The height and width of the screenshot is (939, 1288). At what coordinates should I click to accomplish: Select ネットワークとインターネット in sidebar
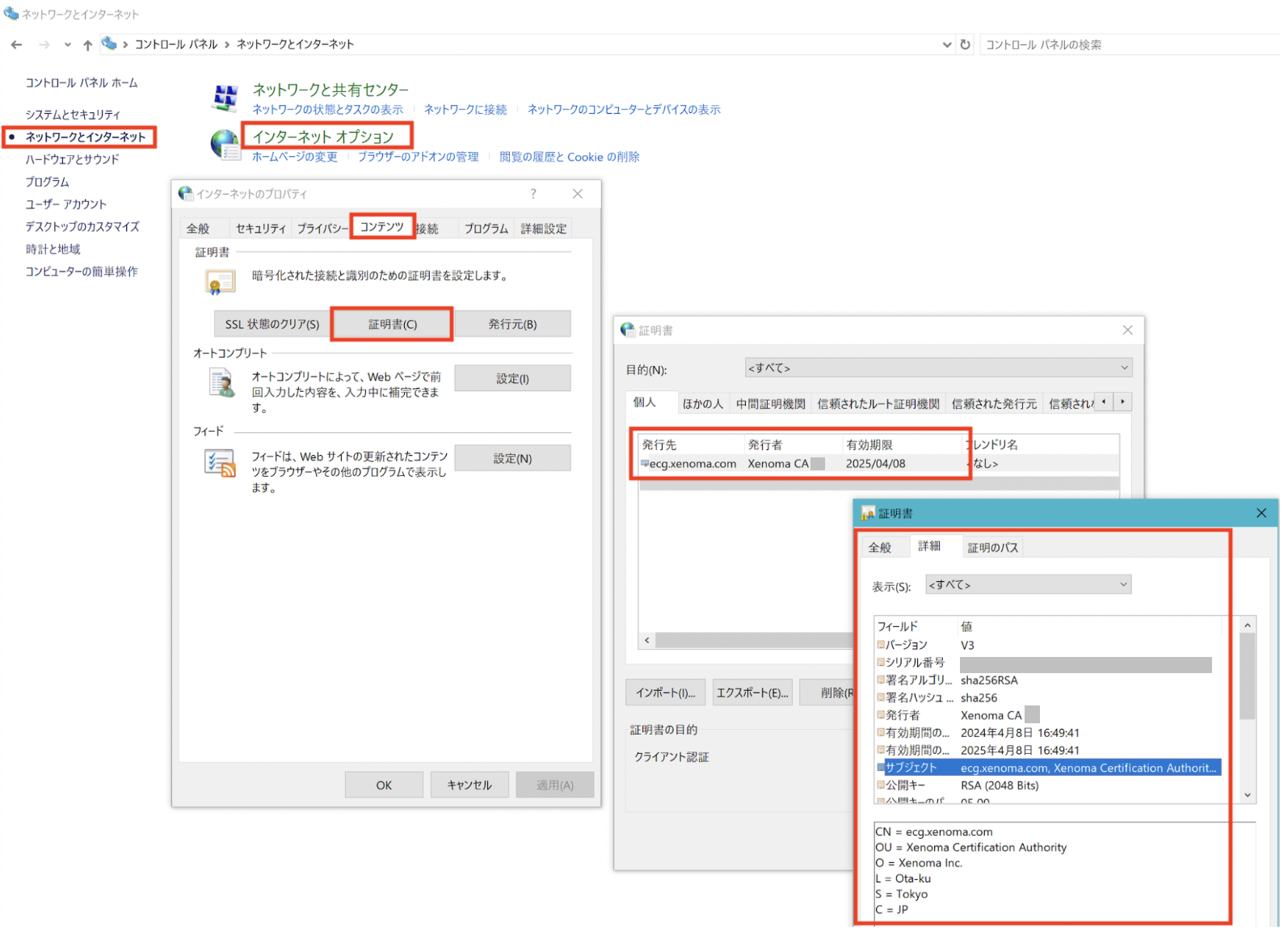coord(86,137)
